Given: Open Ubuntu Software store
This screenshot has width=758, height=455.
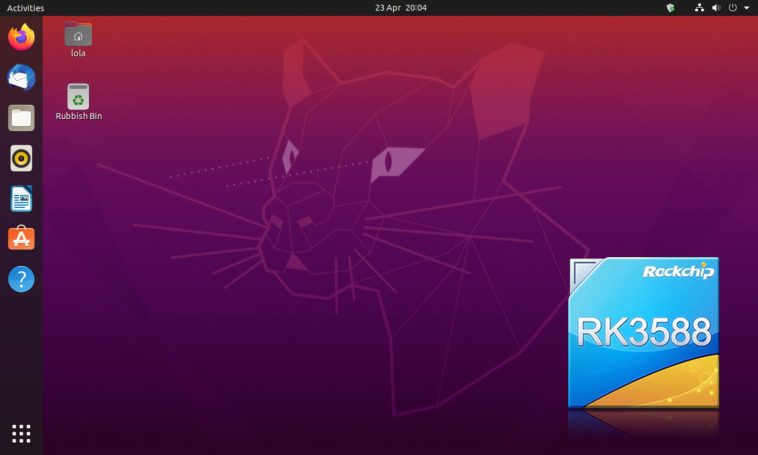Looking at the screenshot, I should [x=21, y=239].
